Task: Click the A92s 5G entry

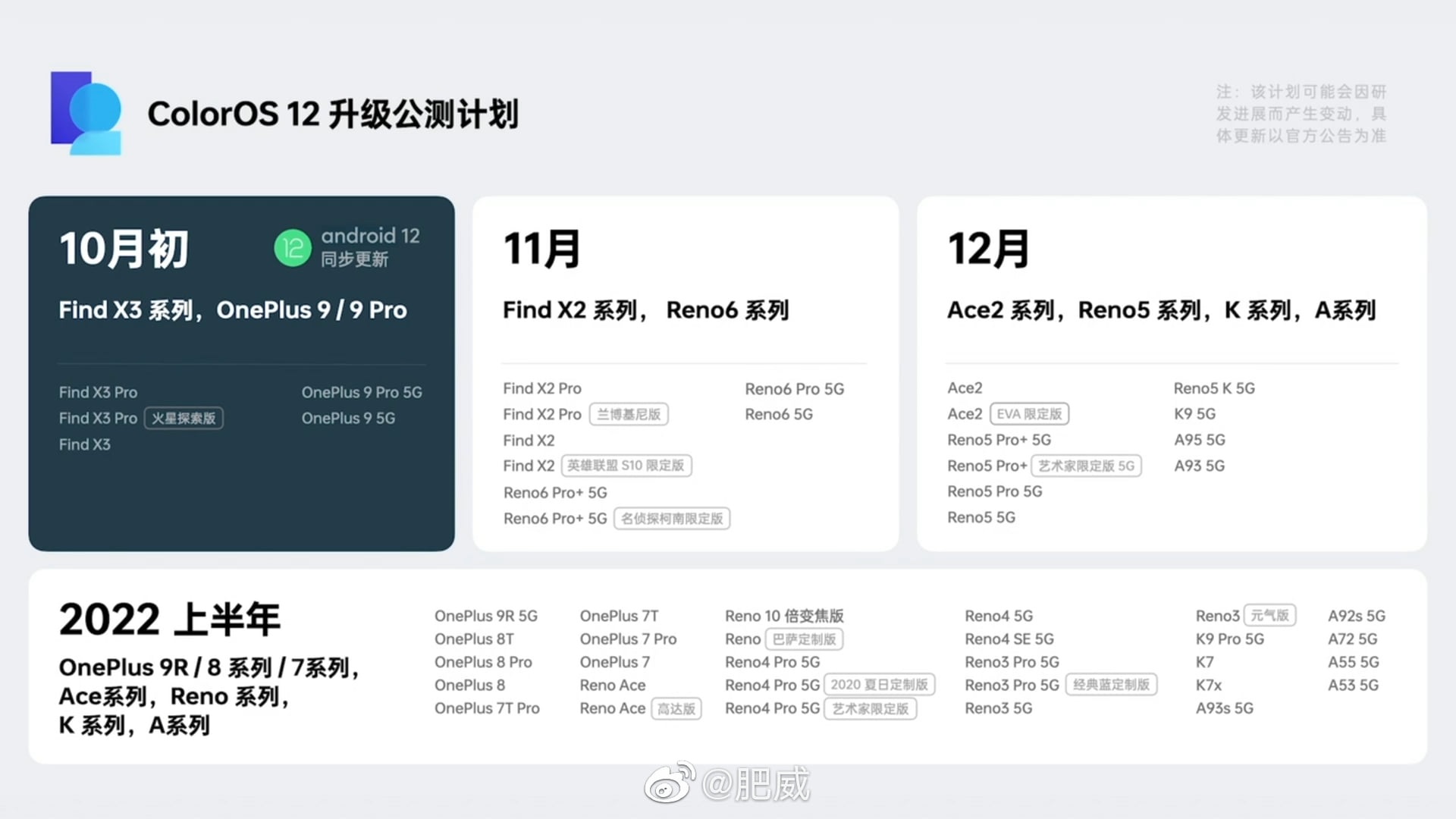Action: click(x=1356, y=617)
